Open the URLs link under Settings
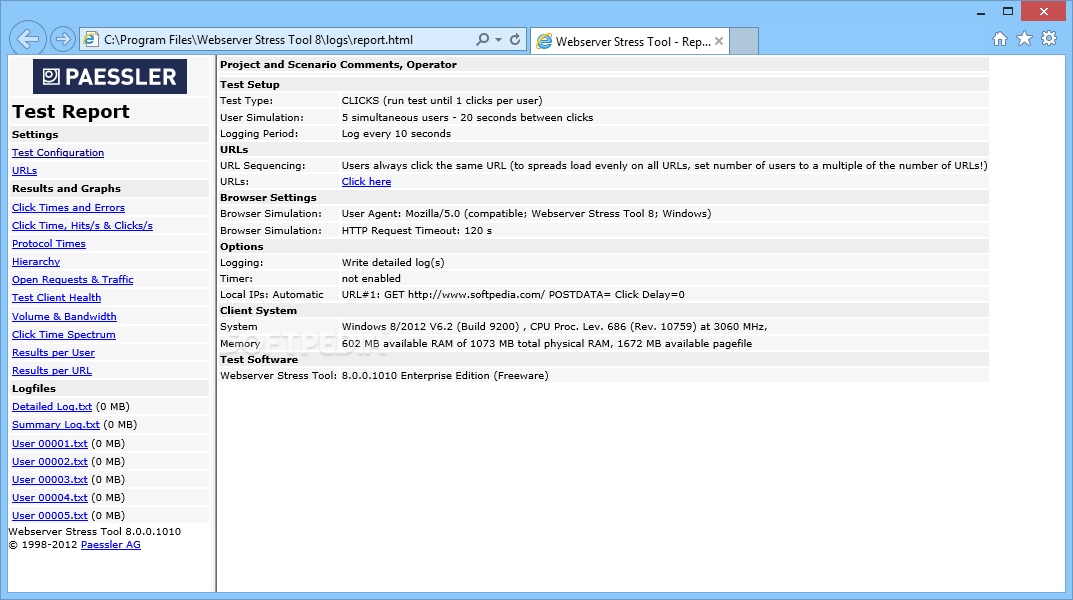Image resolution: width=1073 pixels, height=600 pixels. (25, 170)
